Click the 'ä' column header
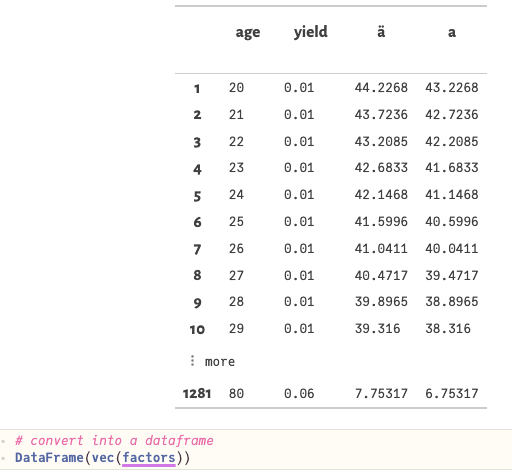This screenshot has width=512, height=473. (381, 32)
